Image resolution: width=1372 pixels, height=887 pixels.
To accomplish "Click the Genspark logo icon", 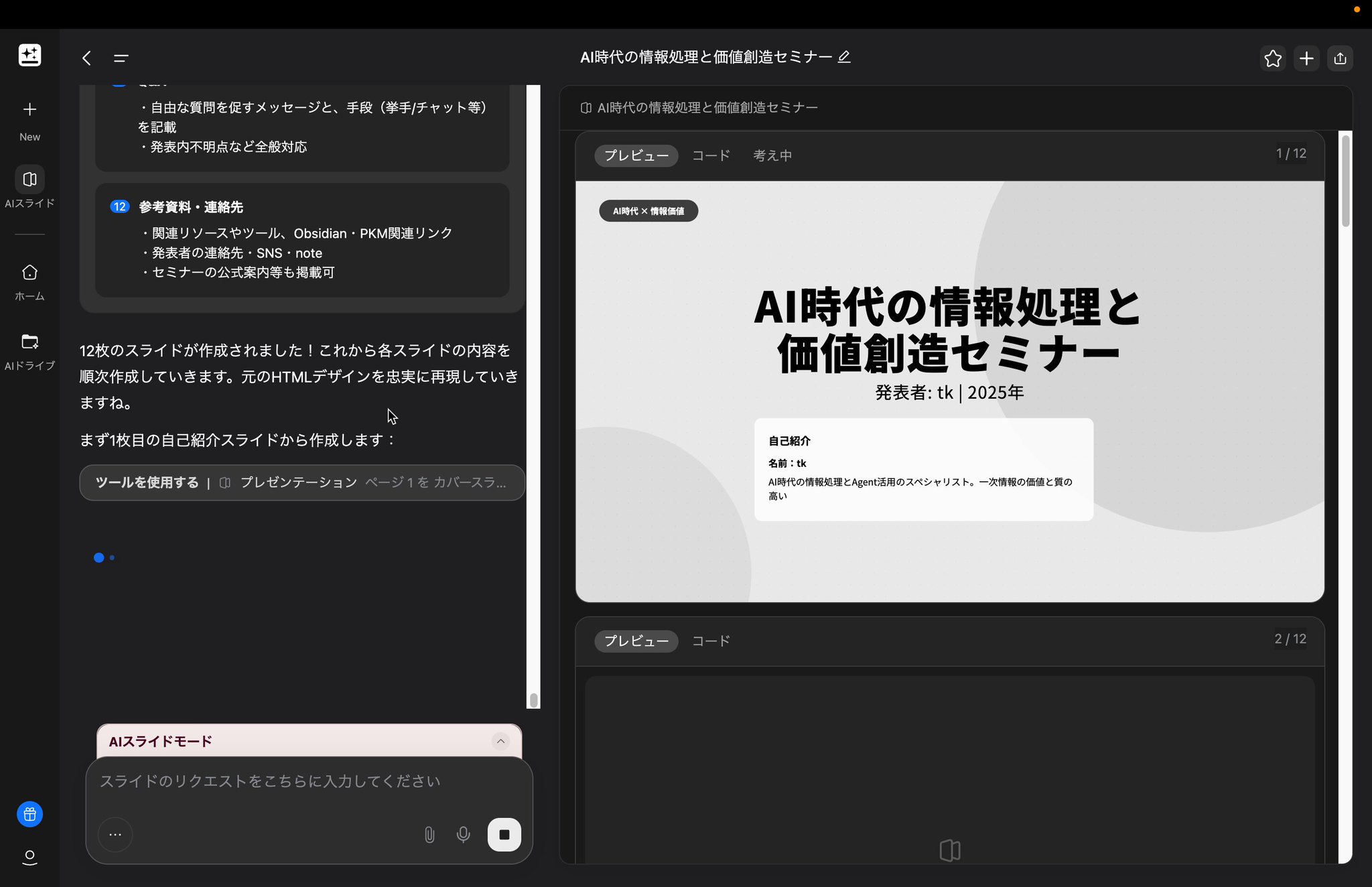I will 29,55.
